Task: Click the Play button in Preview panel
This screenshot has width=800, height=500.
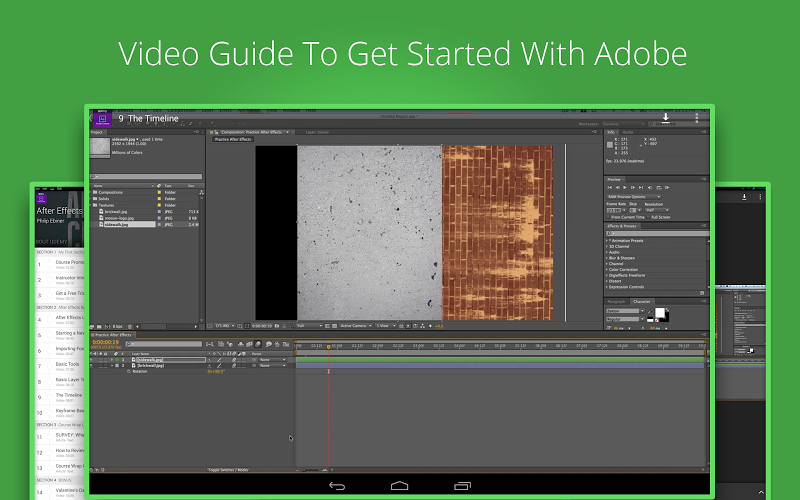Action: (625, 187)
